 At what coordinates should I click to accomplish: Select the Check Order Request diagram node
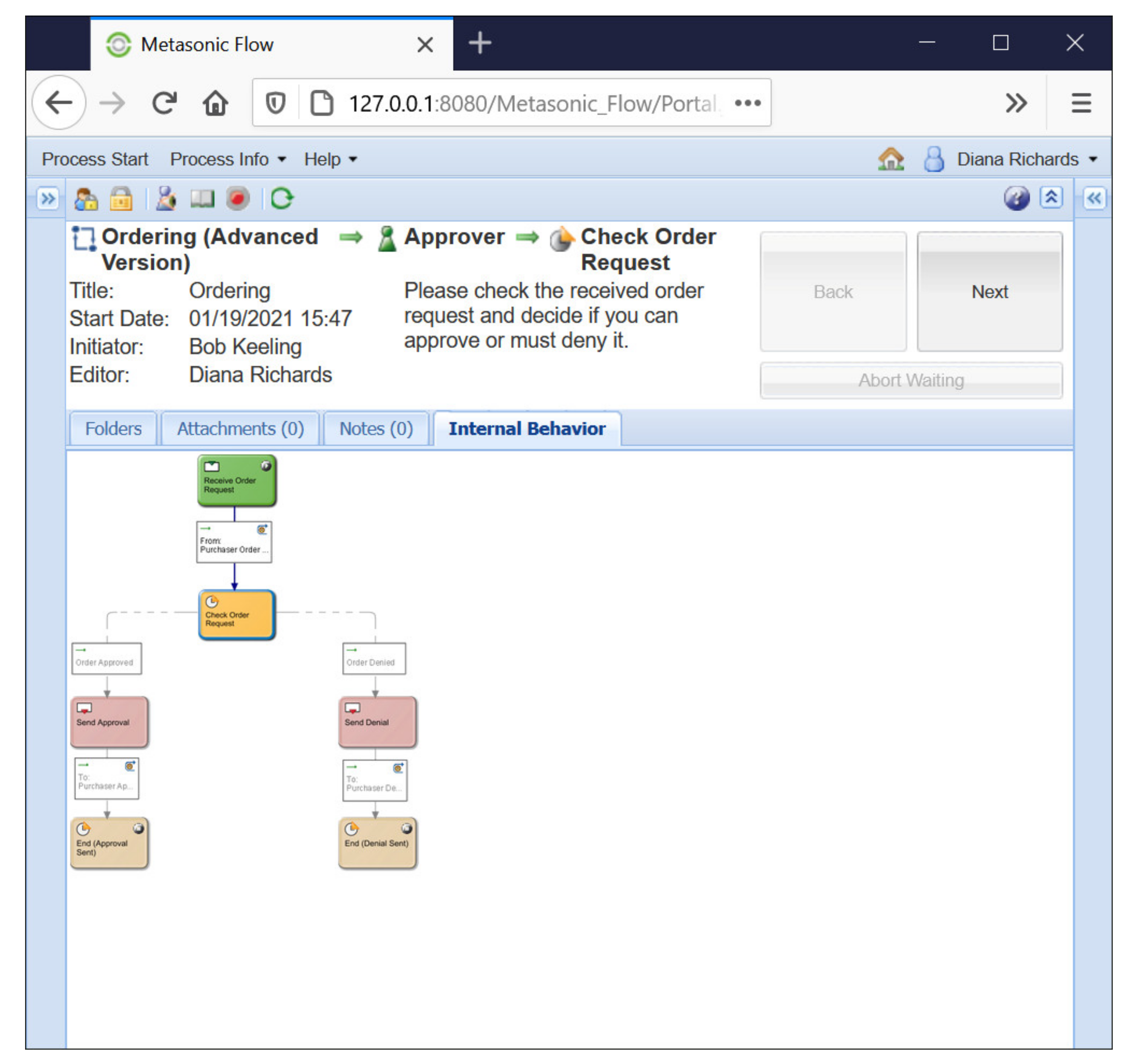(236, 615)
